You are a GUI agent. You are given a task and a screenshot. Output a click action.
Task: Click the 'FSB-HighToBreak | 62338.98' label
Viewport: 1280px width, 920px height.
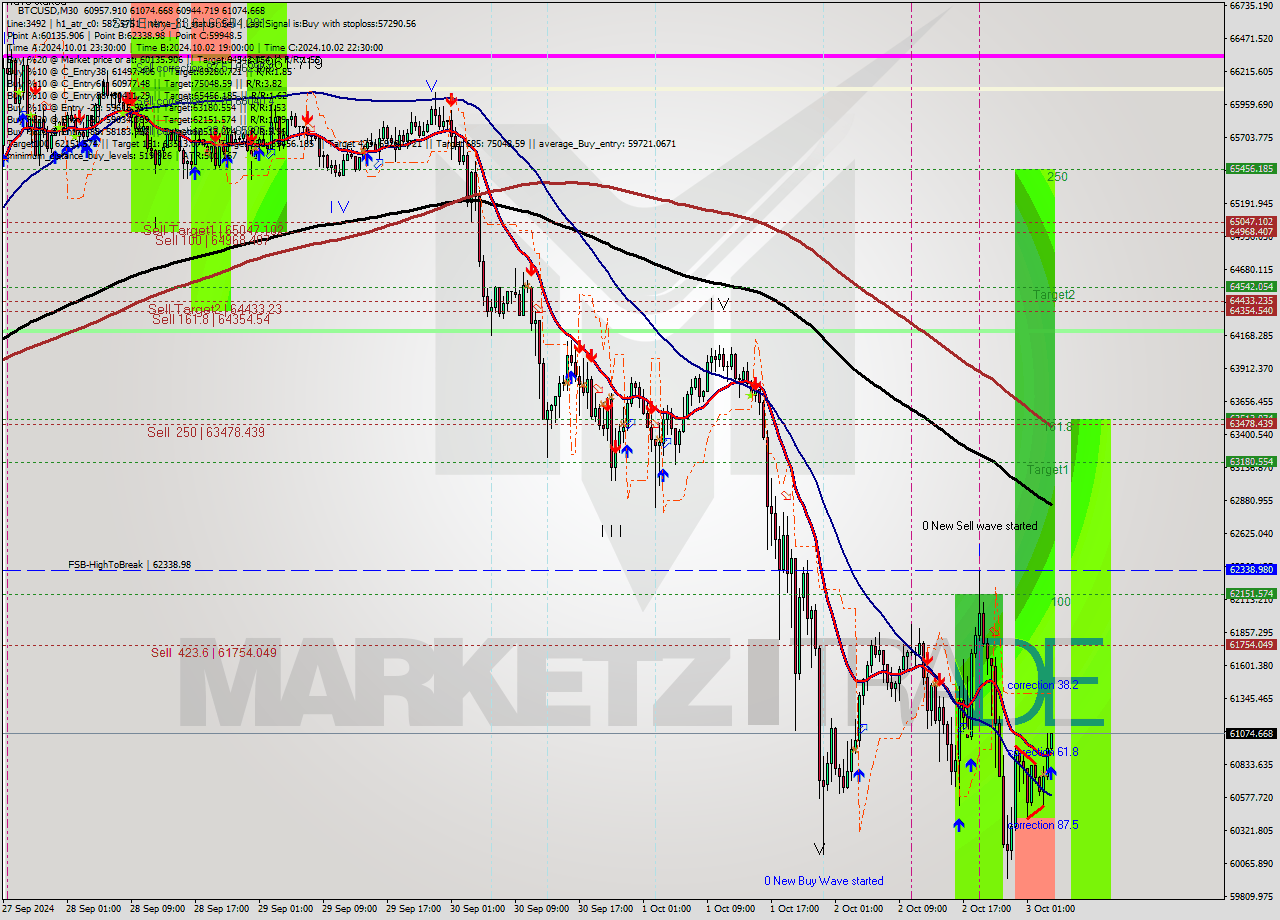129,565
